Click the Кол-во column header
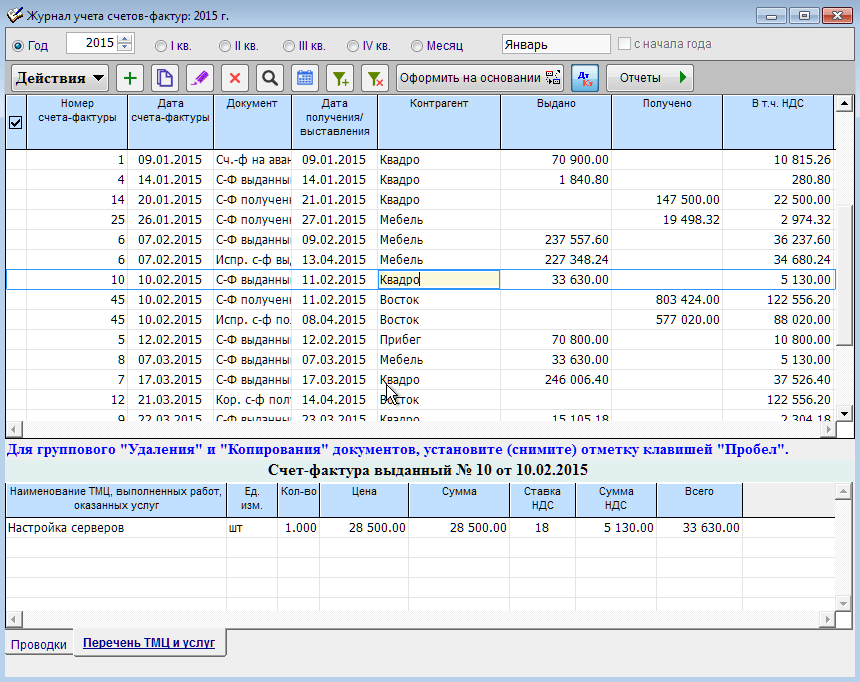The image size is (860, 682). point(299,499)
